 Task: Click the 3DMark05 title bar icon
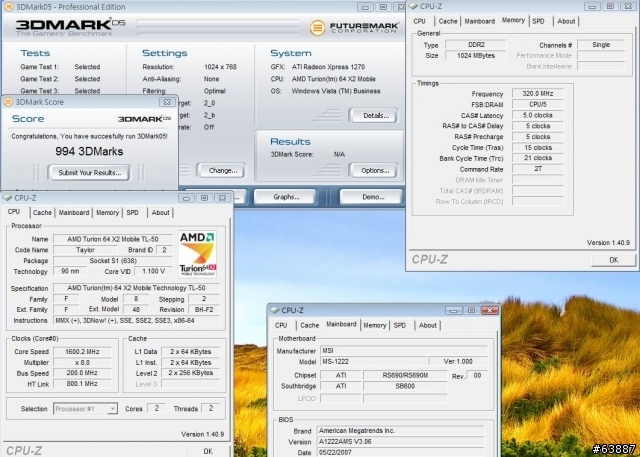[x=8, y=7]
